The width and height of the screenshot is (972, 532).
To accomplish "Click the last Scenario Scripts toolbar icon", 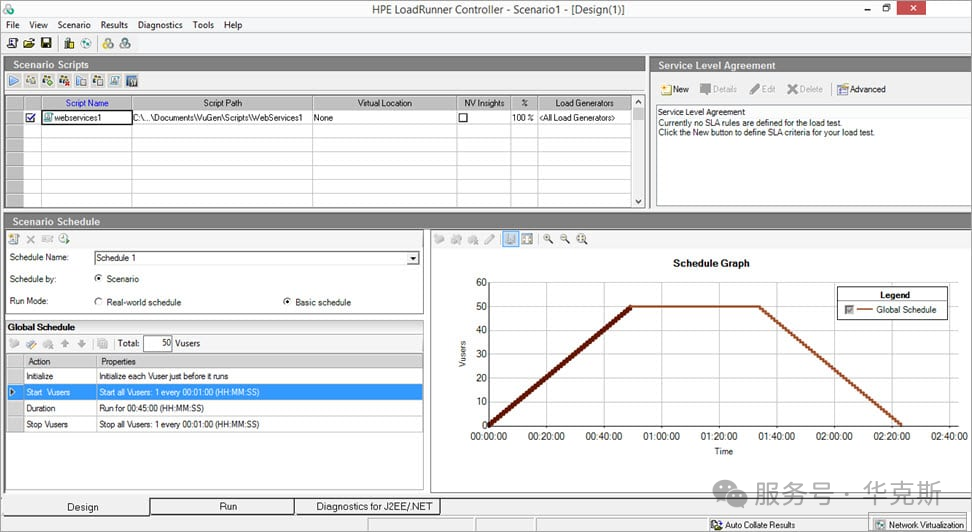I will click(131, 81).
